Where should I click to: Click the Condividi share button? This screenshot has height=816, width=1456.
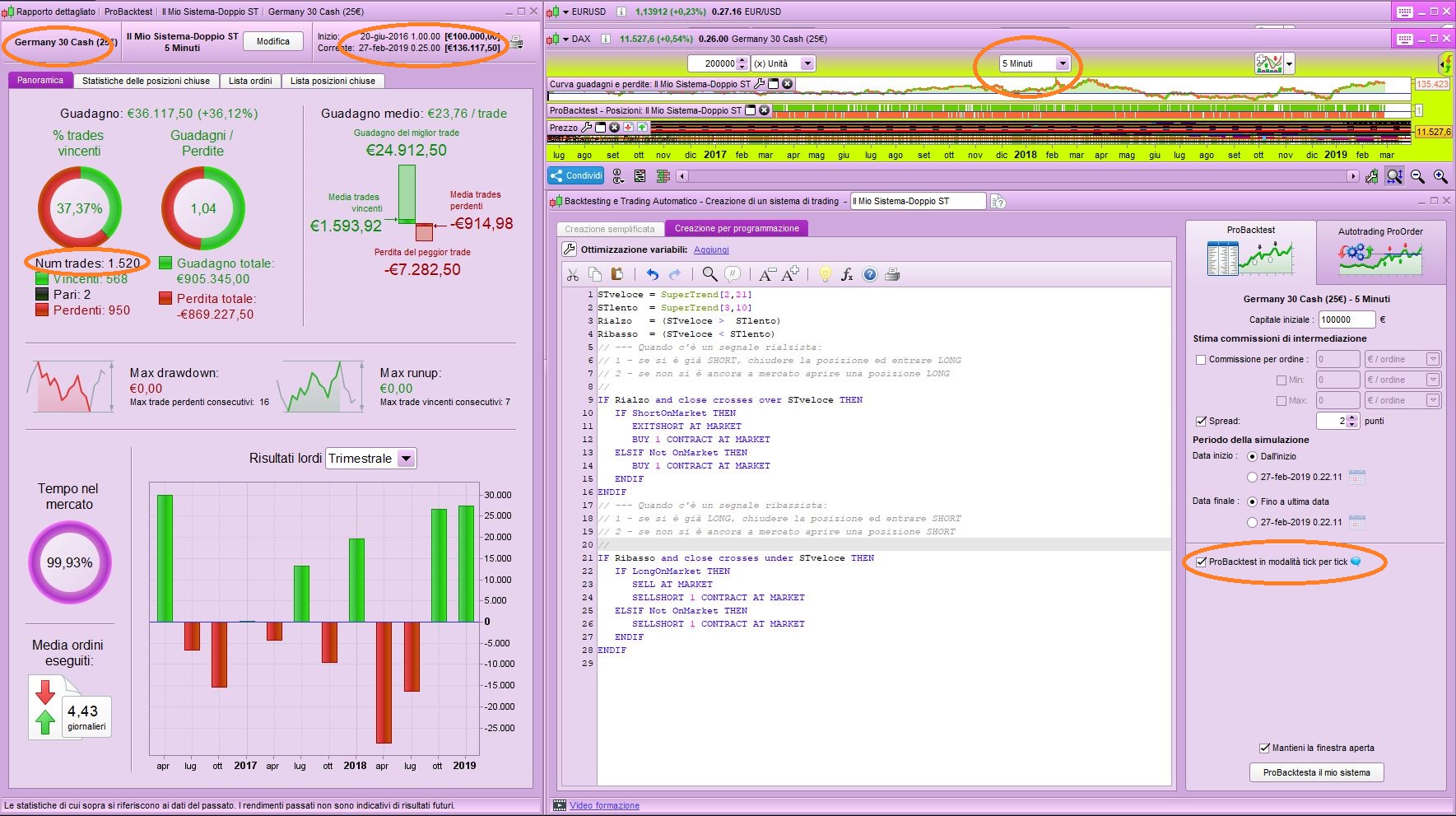click(576, 176)
